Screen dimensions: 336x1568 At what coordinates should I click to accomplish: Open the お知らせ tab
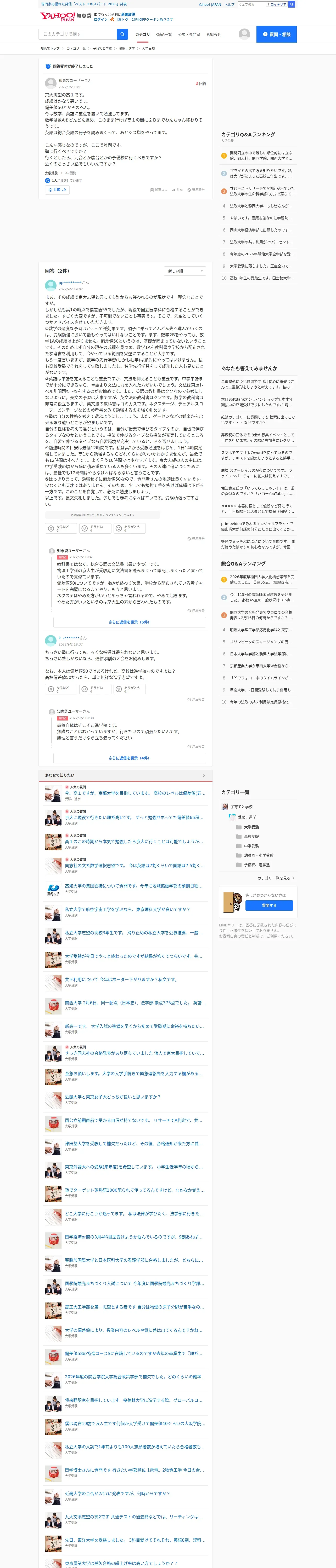[214, 35]
